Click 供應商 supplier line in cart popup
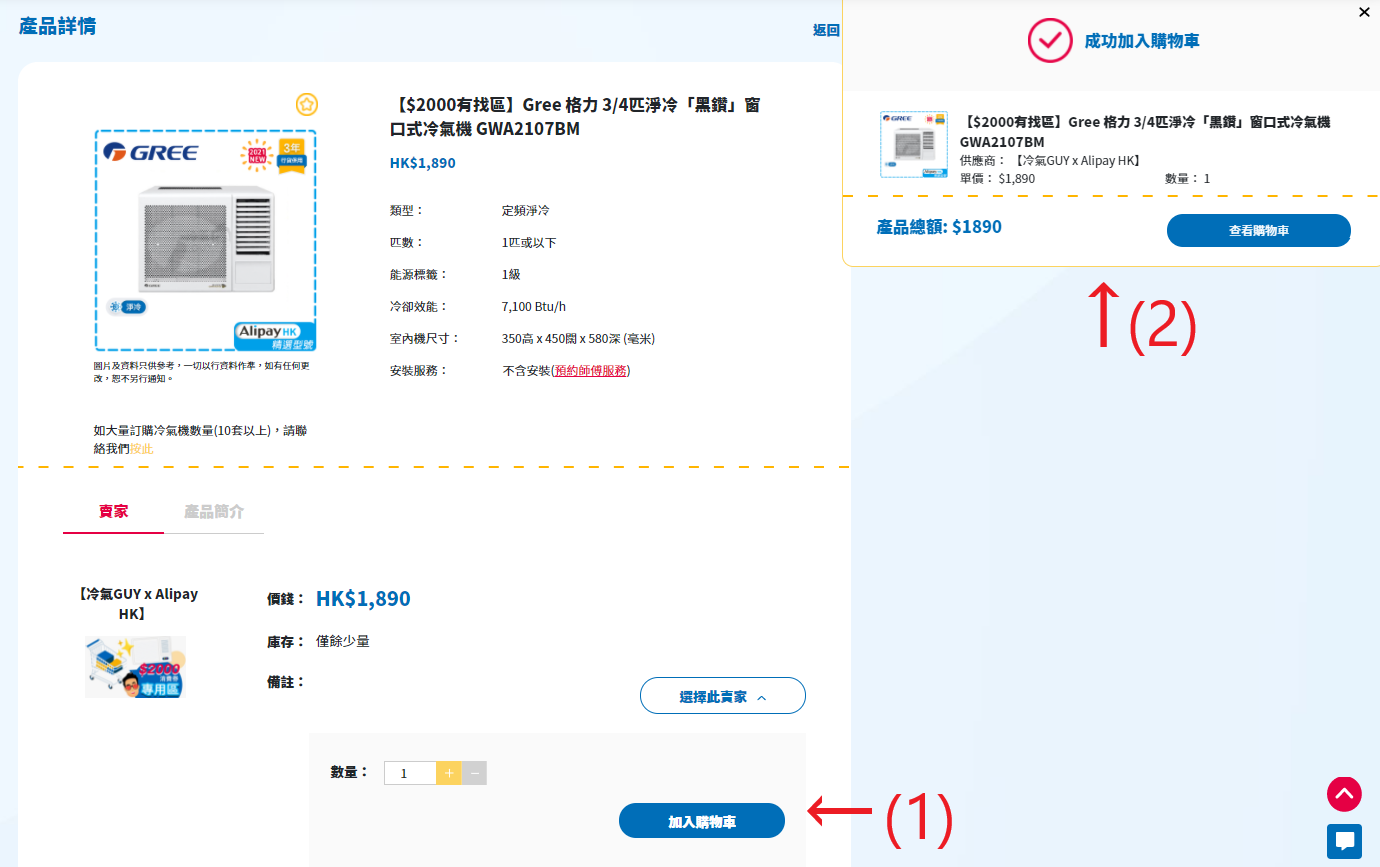1380x867 pixels. coord(1051,160)
